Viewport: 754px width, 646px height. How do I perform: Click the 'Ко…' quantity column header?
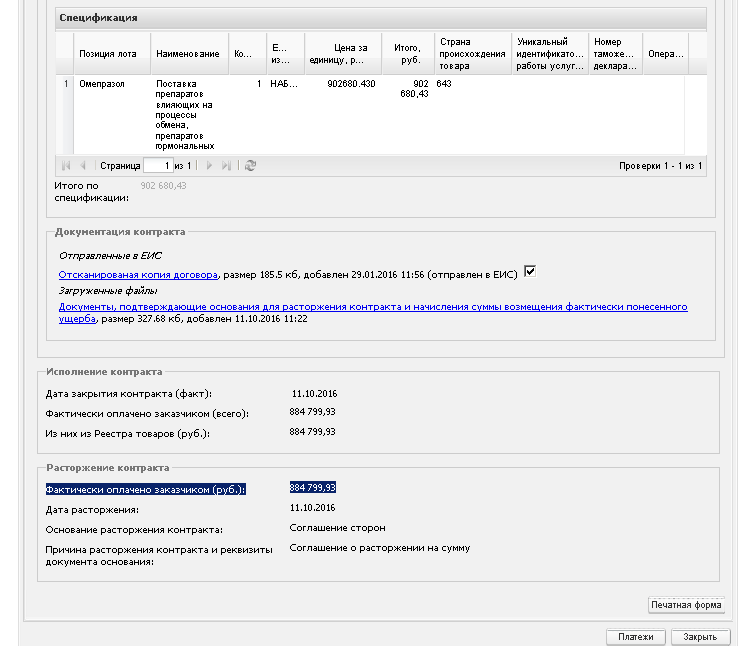point(248,54)
